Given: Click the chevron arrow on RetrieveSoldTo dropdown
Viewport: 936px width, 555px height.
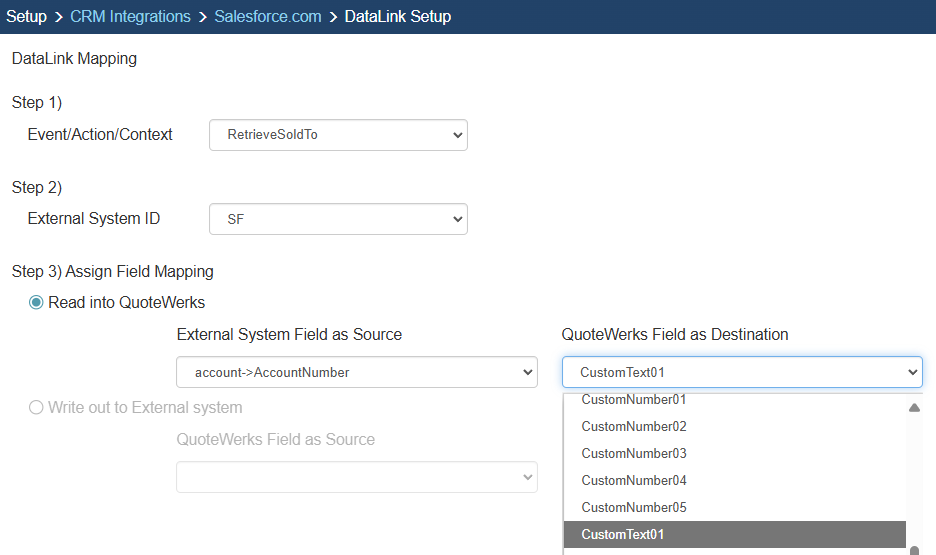Looking at the screenshot, I should (x=457, y=134).
